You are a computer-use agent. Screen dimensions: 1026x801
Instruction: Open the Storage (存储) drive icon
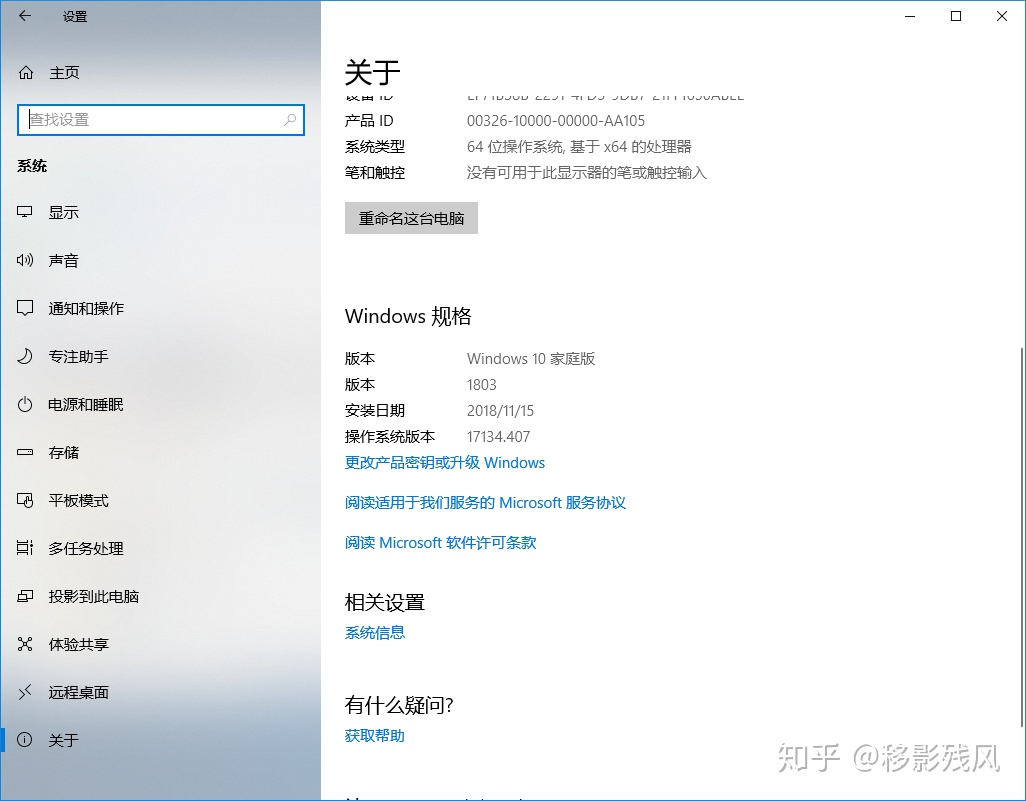click(25, 452)
